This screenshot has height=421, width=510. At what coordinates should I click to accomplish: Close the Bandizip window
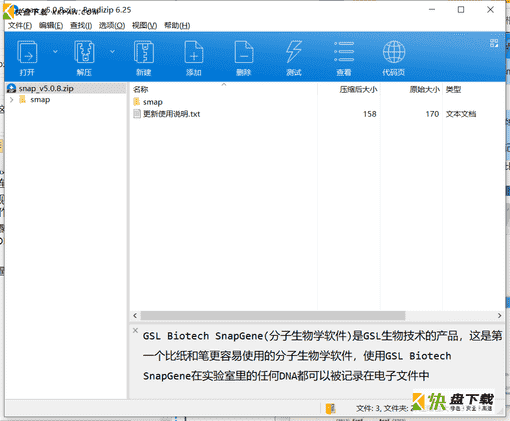pyautogui.click(x=490, y=10)
